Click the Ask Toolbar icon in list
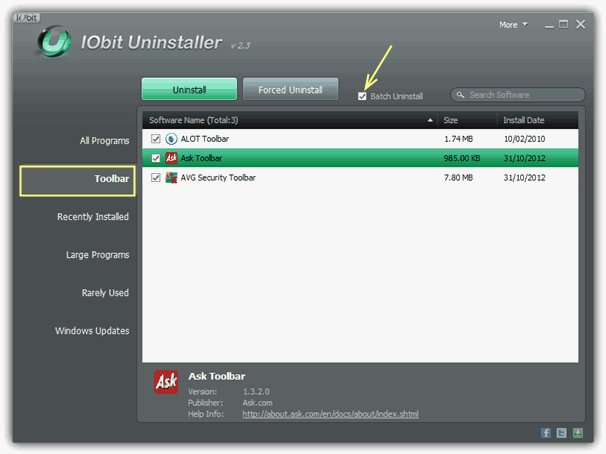Viewport: 606px width, 454px height. pos(171,158)
